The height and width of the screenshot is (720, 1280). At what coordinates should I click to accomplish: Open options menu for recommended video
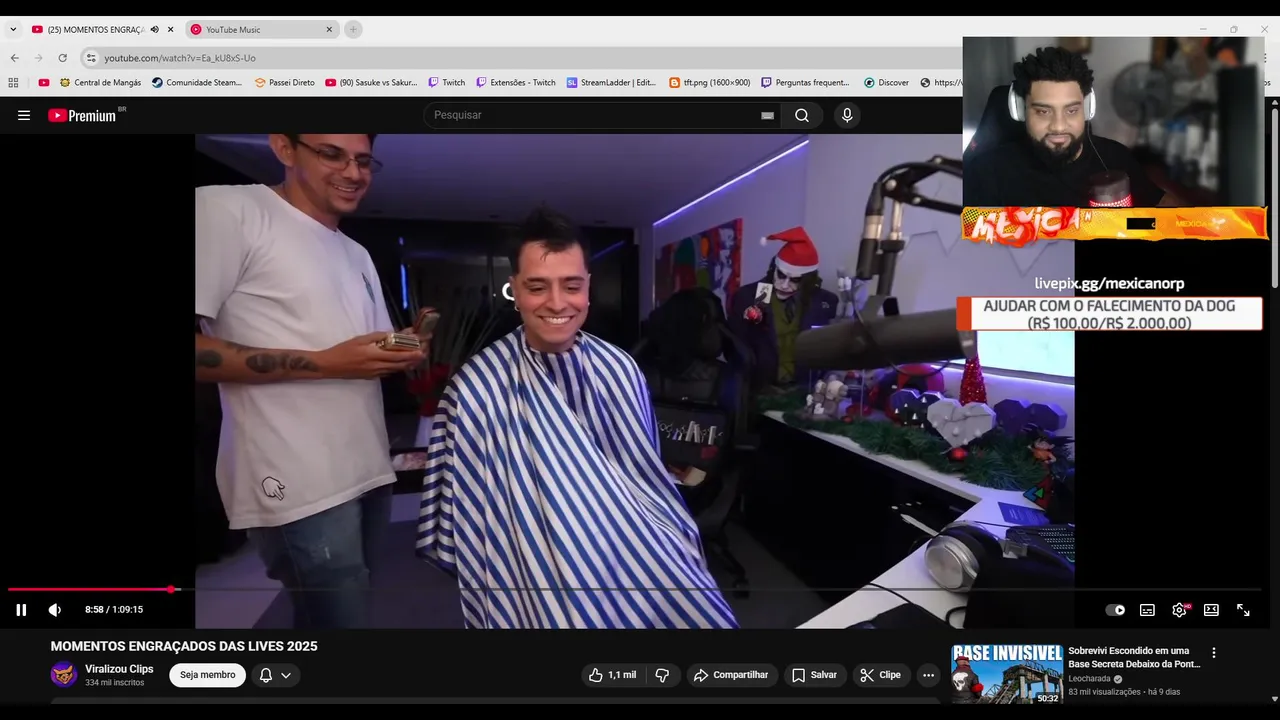coord(1214,653)
